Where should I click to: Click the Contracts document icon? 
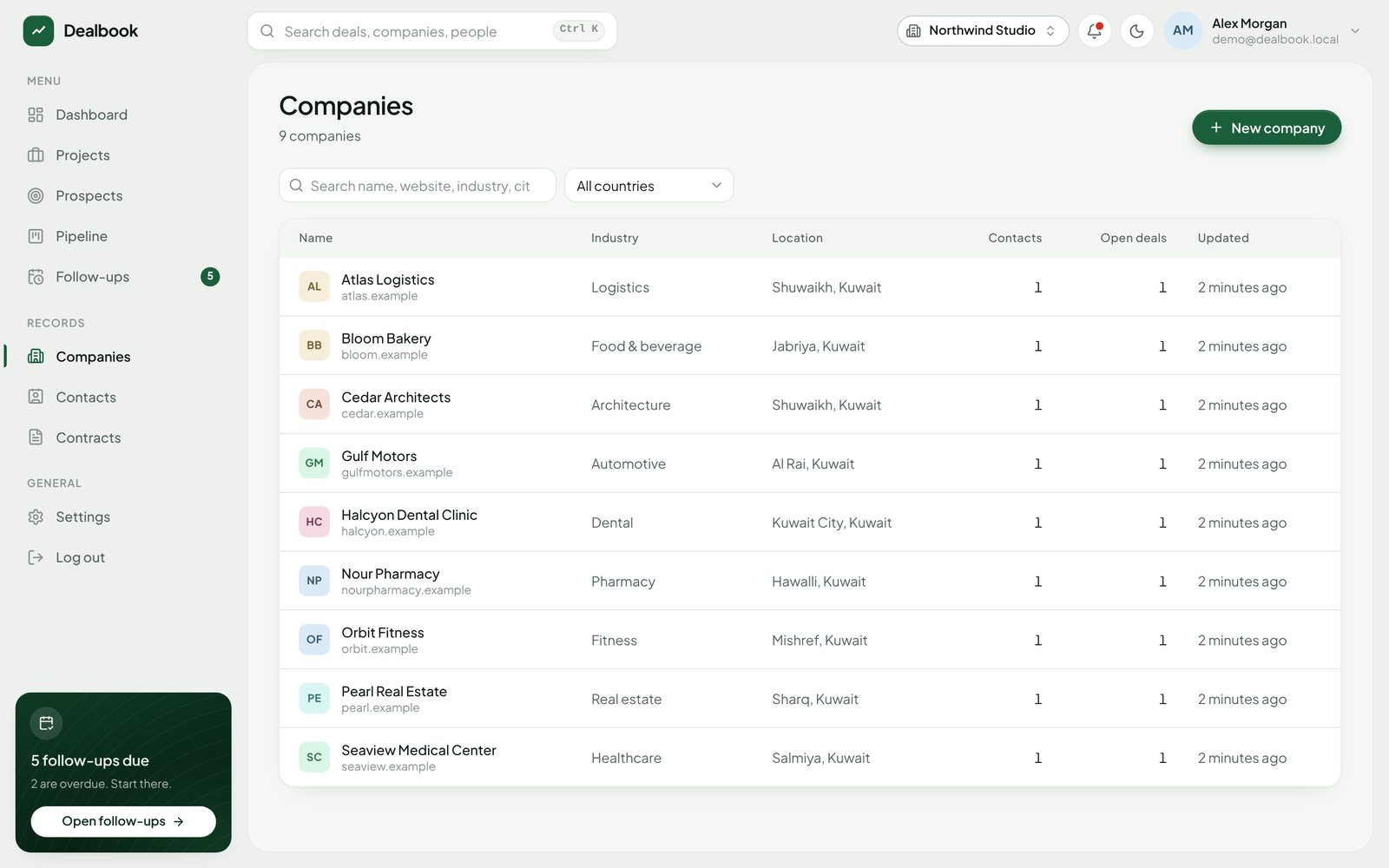click(36, 437)
